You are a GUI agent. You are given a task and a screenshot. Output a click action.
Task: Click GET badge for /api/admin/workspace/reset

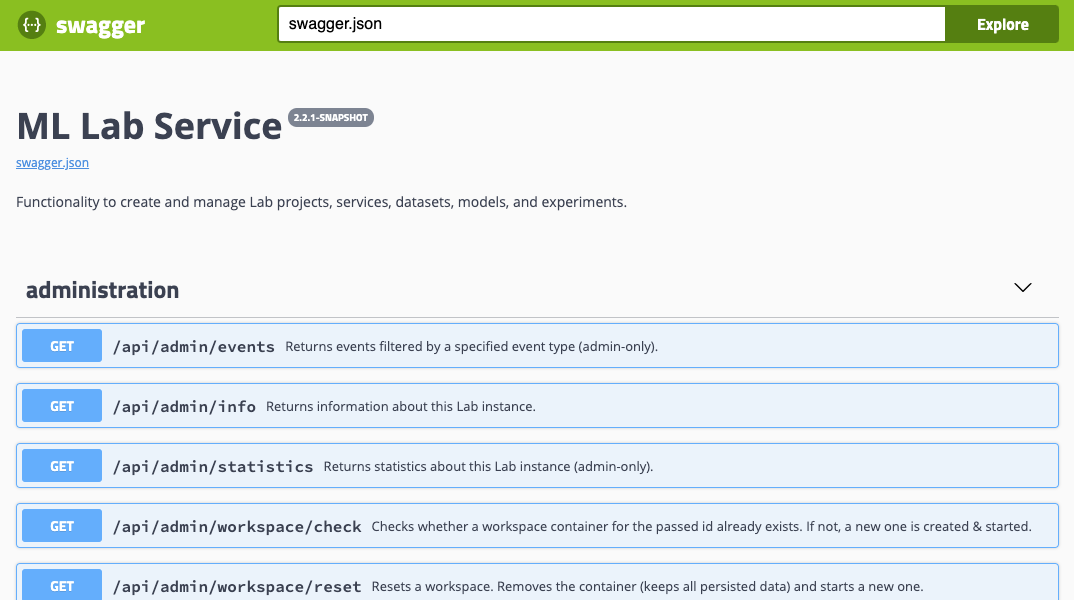62,585
